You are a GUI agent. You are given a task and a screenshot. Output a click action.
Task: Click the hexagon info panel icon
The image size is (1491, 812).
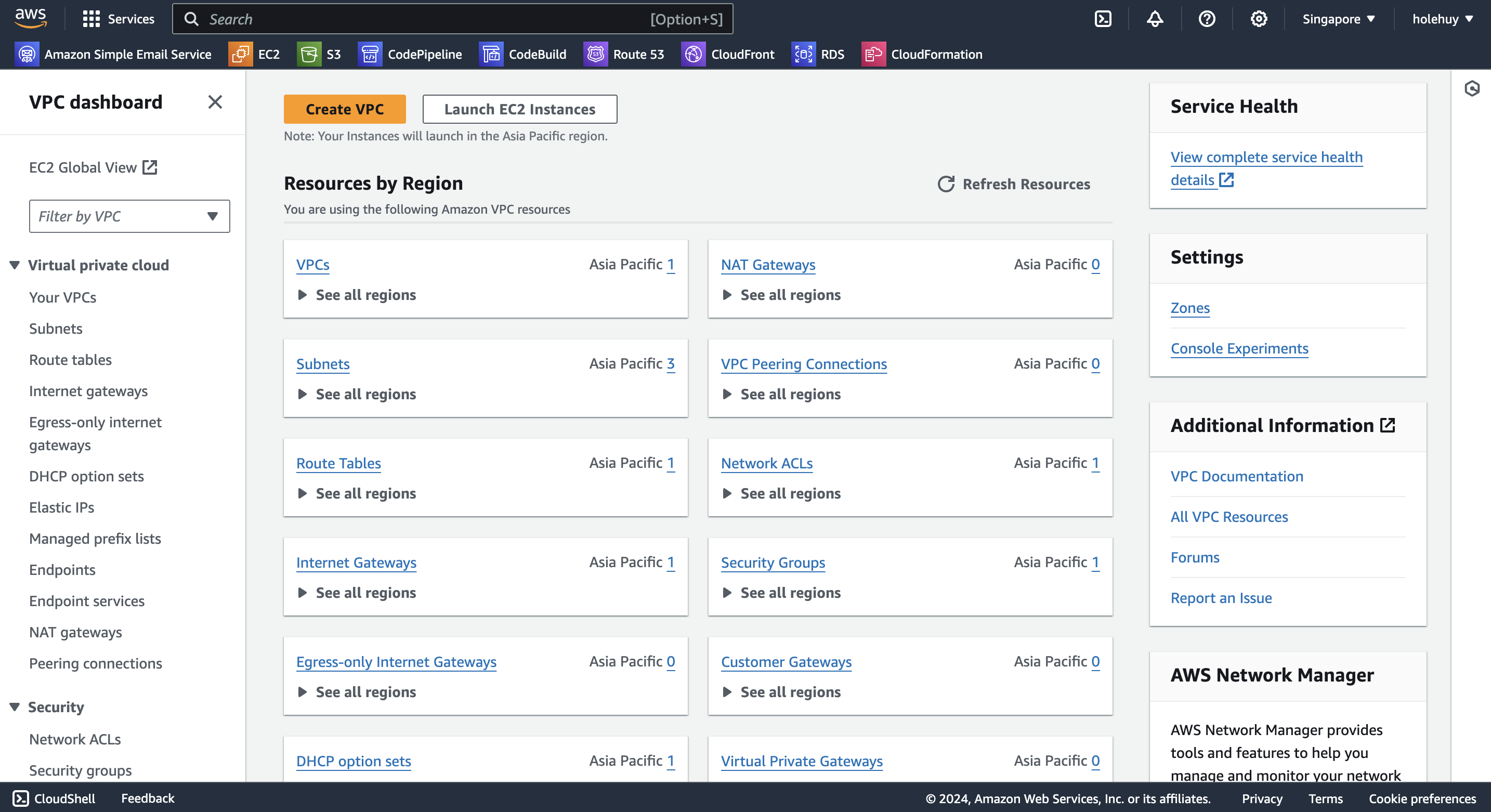[x=1472, y=88]
